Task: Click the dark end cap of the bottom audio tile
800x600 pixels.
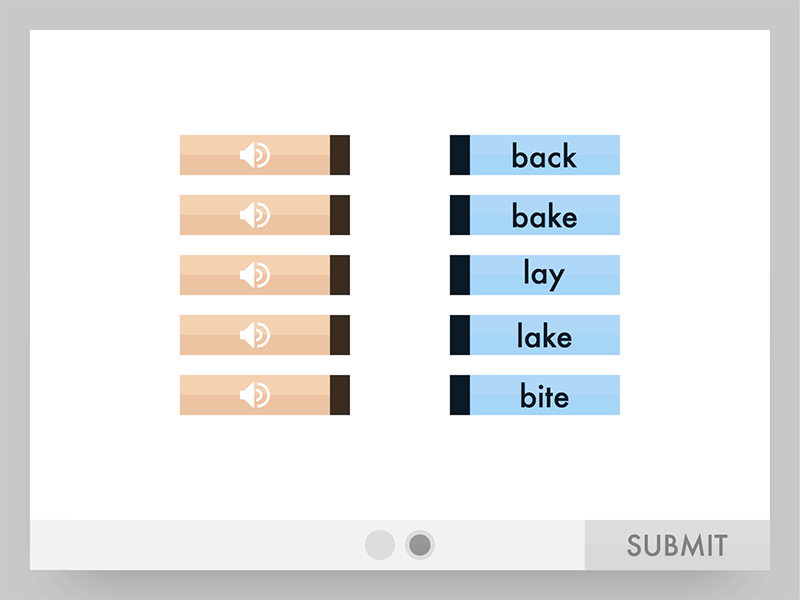Action: [x=339, y=395]
